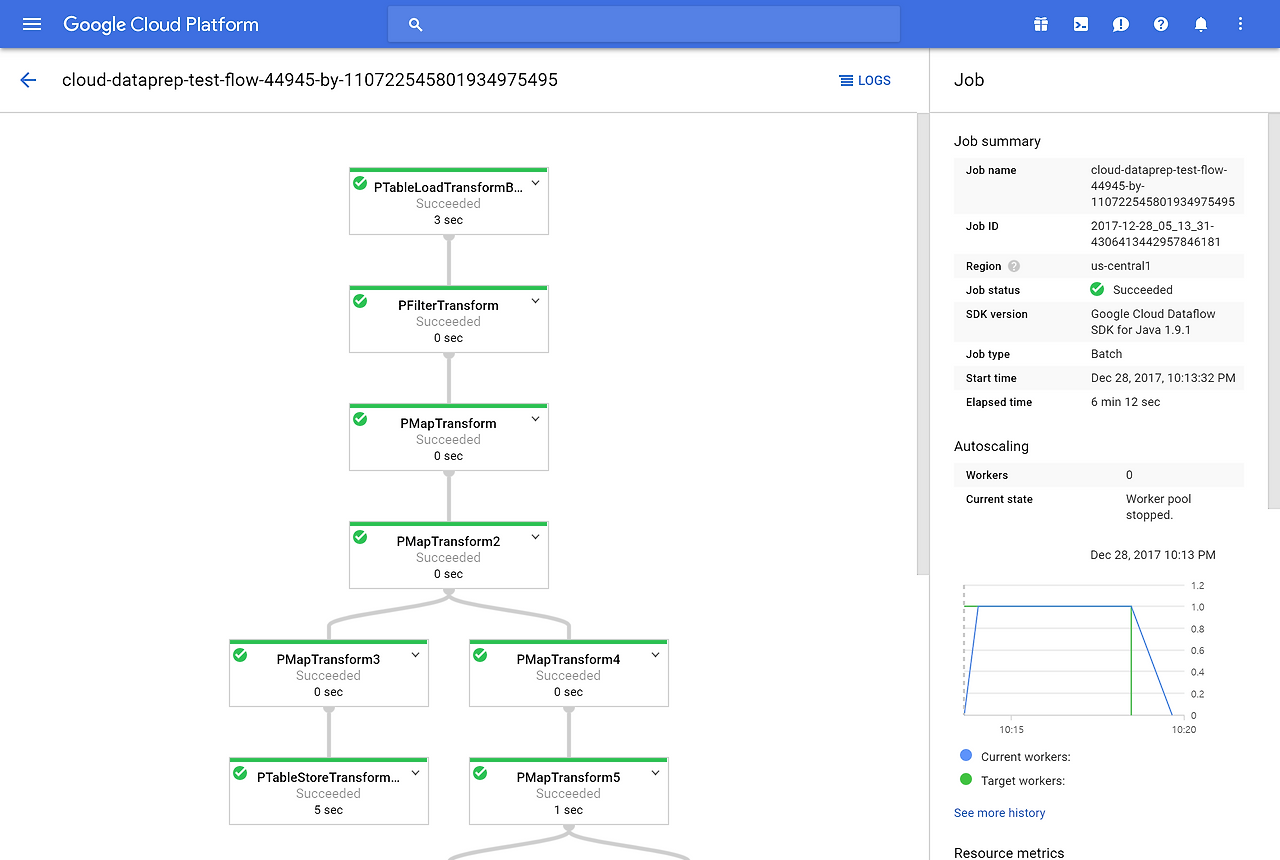Image resolution: width=1280 pixels, height=860 pixels.
Task: Focus the Cloud Platform search bar
Action: (643, 24)
